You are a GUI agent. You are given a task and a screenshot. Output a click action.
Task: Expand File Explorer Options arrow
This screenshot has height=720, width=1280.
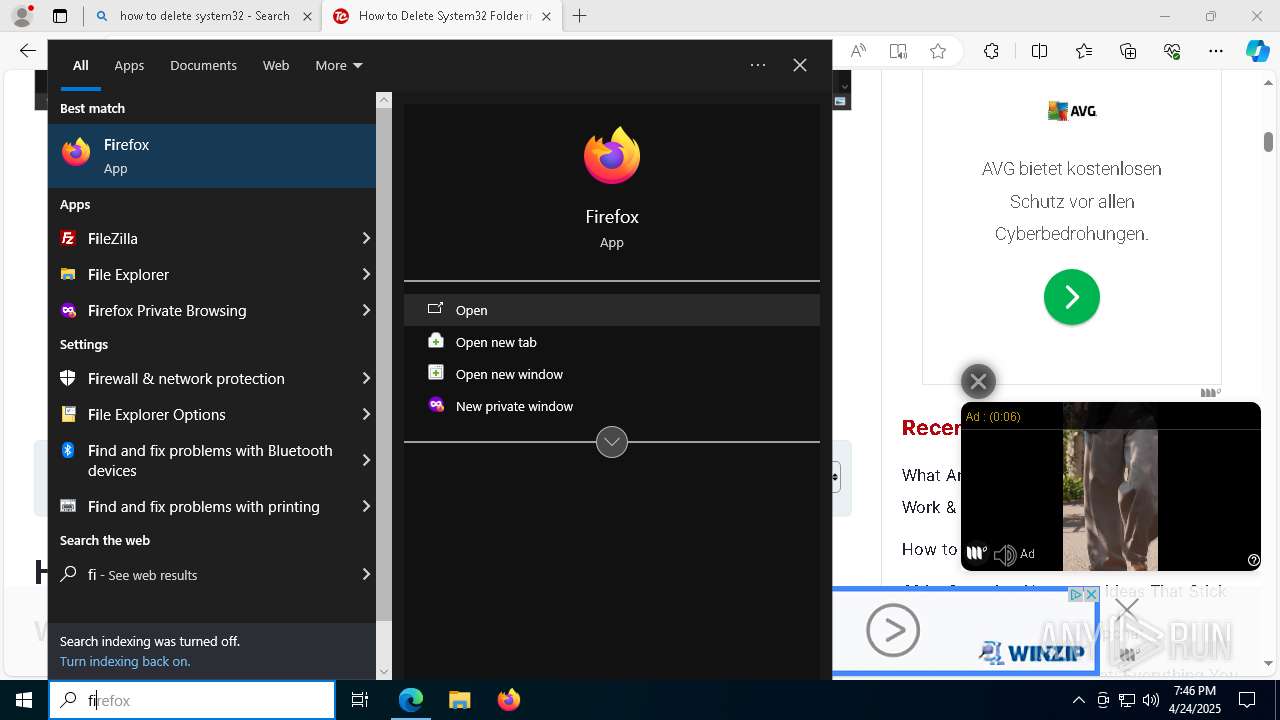[x=365, y=414]
